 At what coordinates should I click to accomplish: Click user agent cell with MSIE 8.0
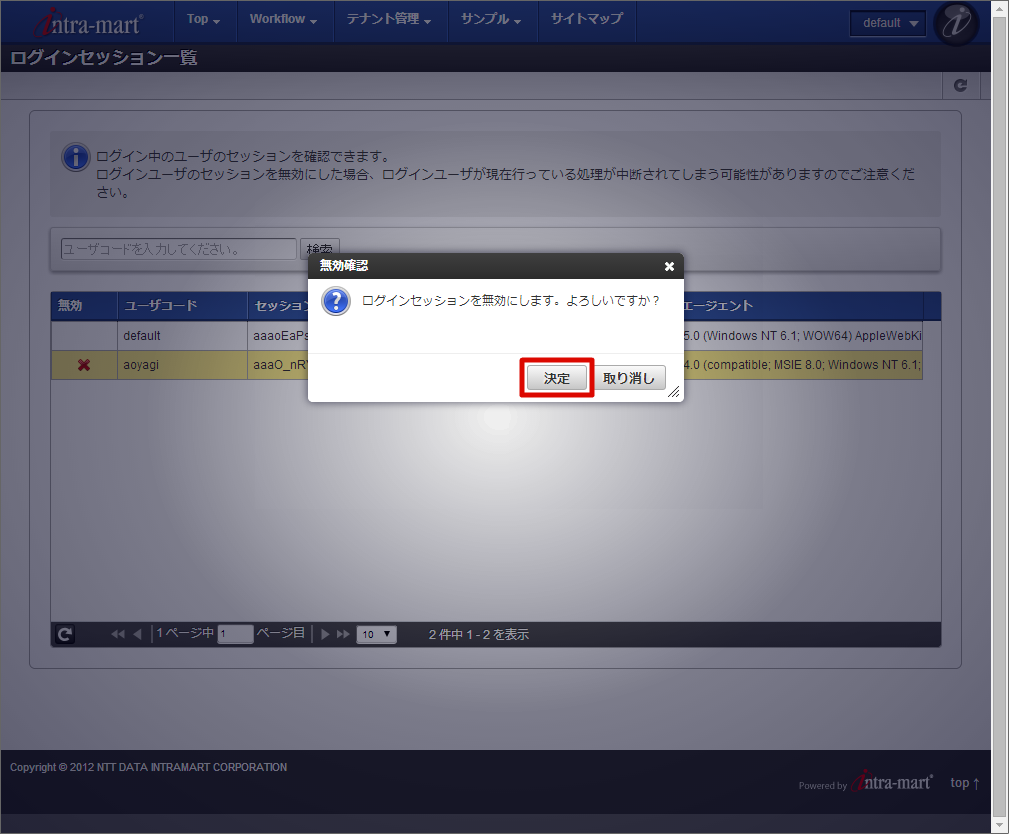pos(803,365)
